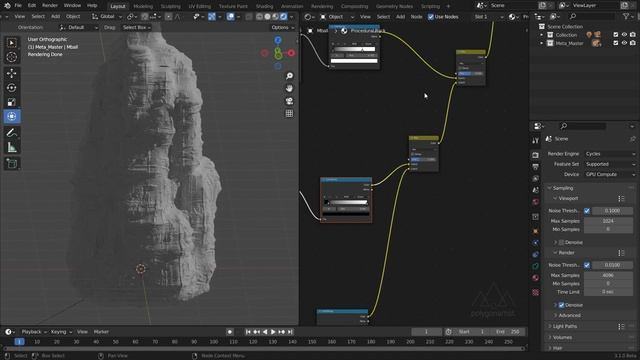Open the Texture properties tab icon
The image size is (640, 360).
[536, 292]
